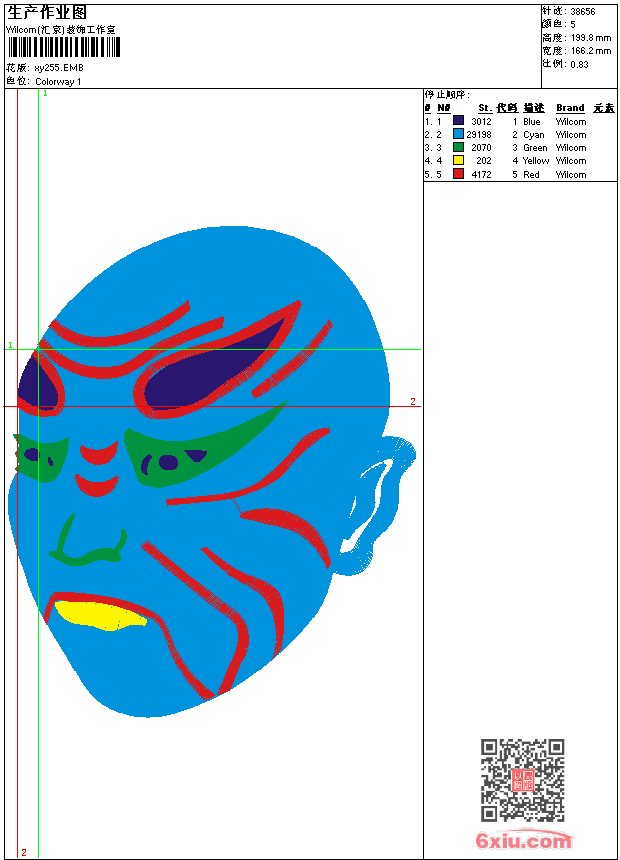This screenshot has height=860, width=620.
Task: Click Wilcom brand in the Blue row
Action: [x=571, y=121]
